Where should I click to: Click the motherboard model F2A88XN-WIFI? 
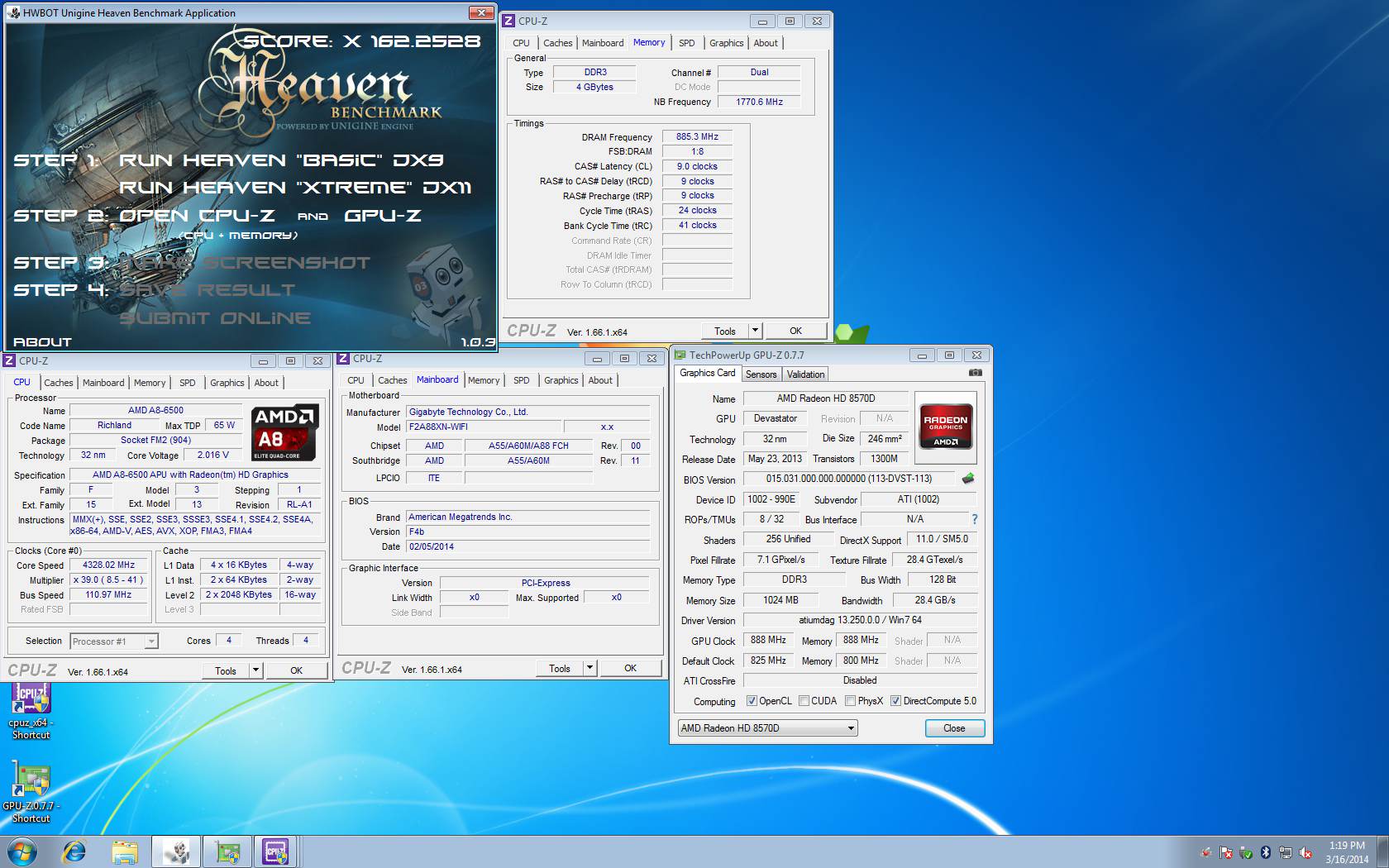(x=482, y=427)
